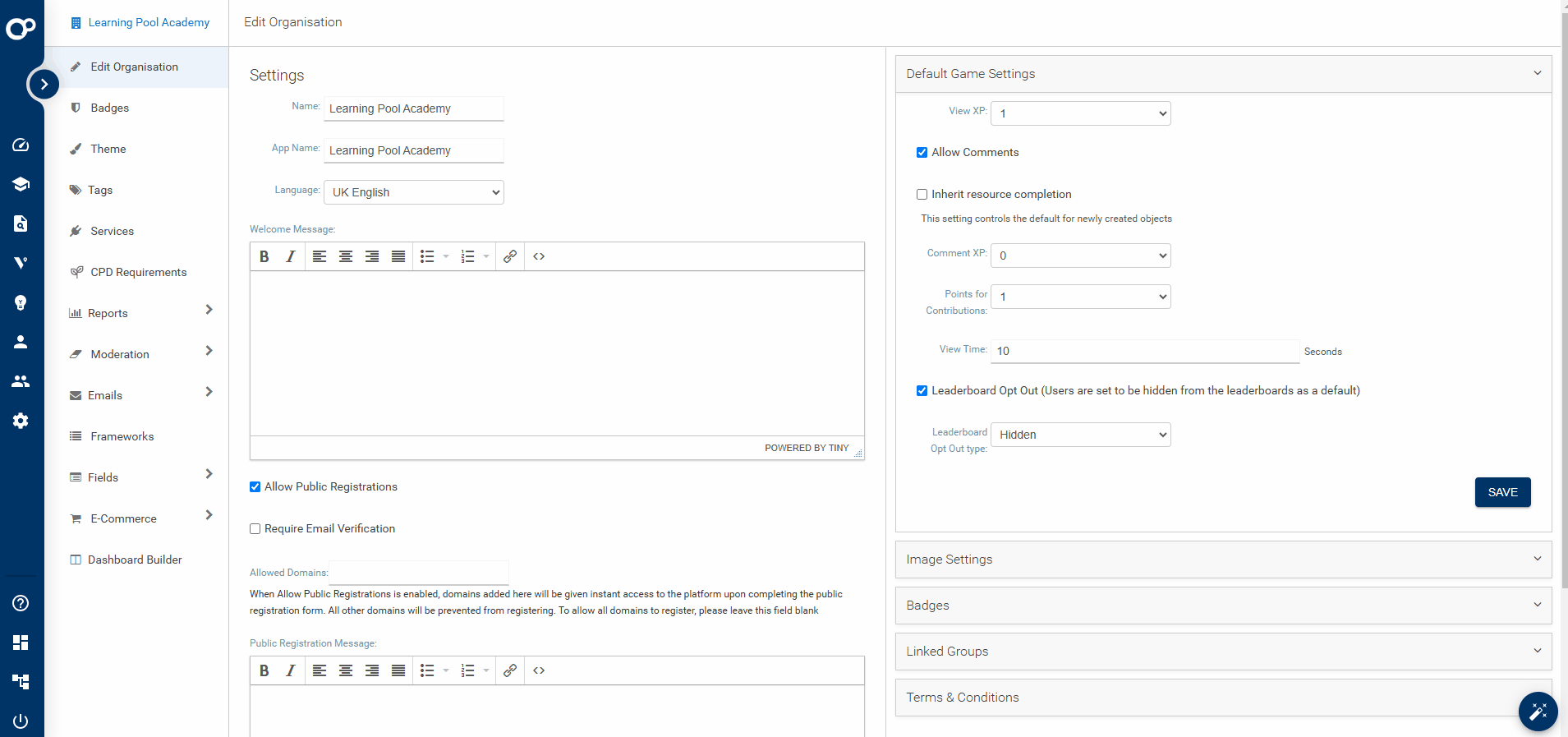Click the power logout icon in sidebar
Screen dimensions: 1568x737
(21, 721)
